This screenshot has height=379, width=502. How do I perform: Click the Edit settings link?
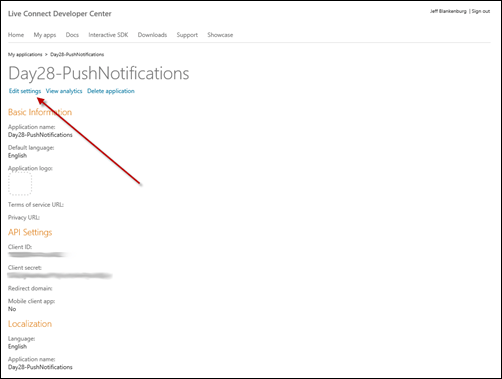pos(25,91)
